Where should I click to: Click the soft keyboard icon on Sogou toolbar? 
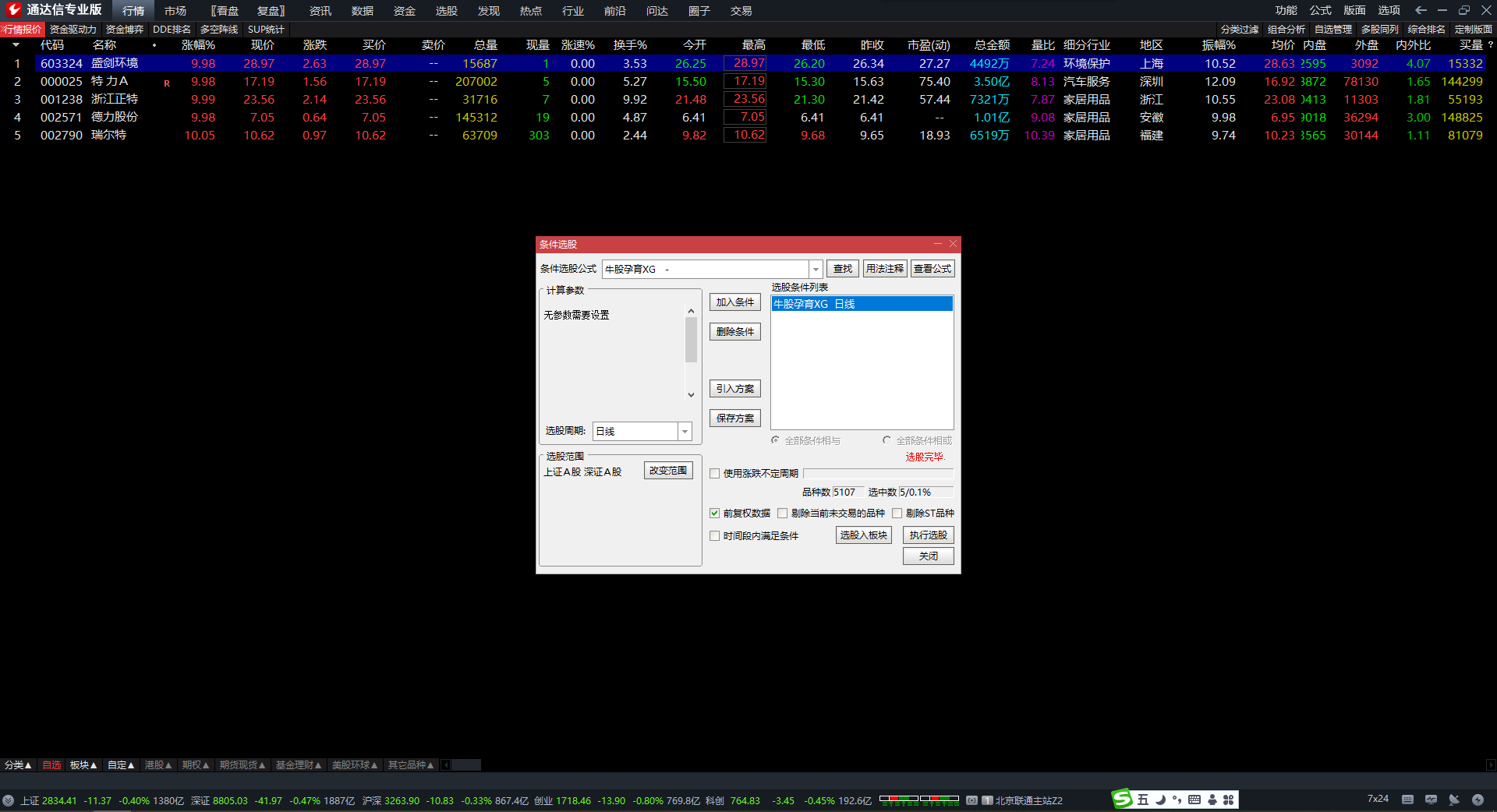(x=1194, y=800)
